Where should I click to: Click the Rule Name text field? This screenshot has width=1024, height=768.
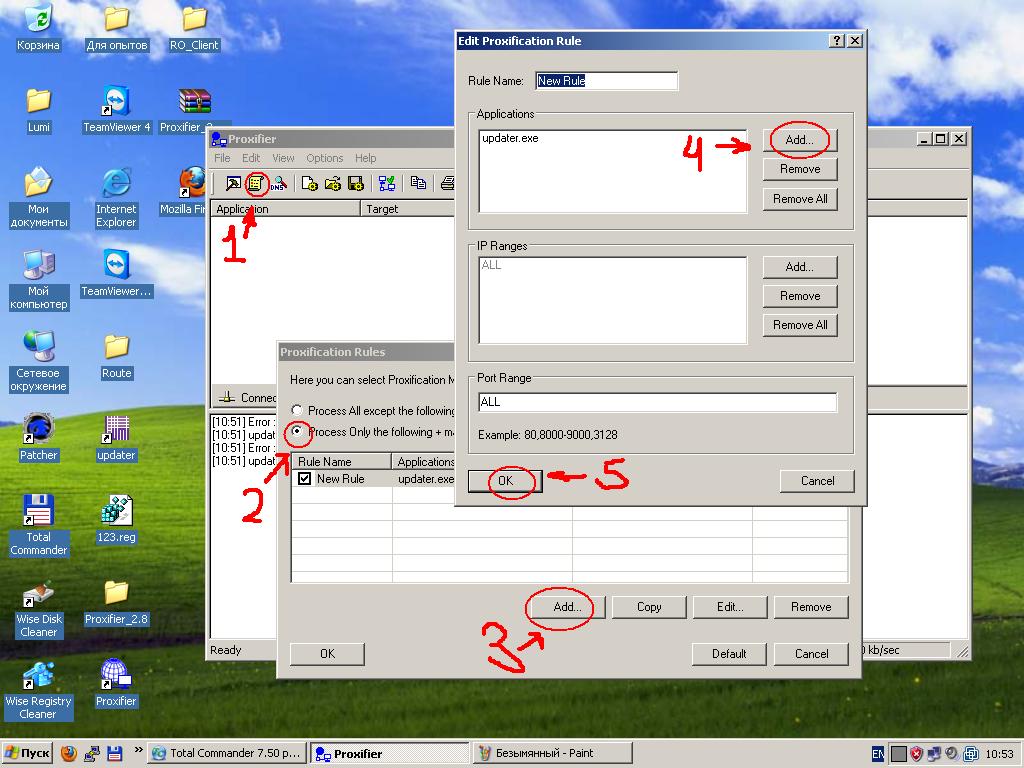tap(606, 81)
